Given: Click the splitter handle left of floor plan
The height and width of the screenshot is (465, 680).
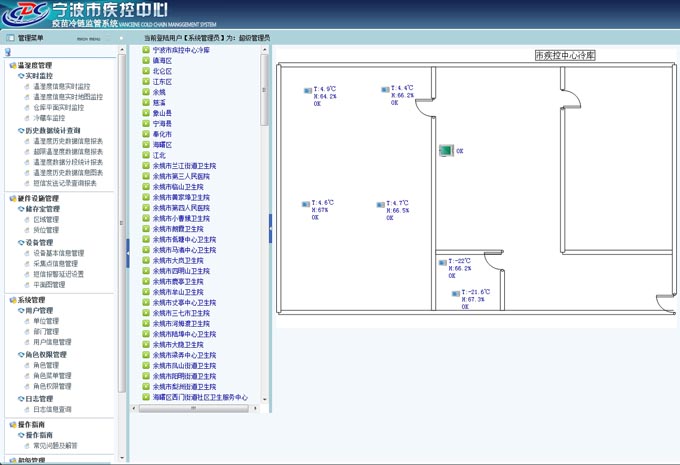Looking at the screenshot, I should coord(270,231).
